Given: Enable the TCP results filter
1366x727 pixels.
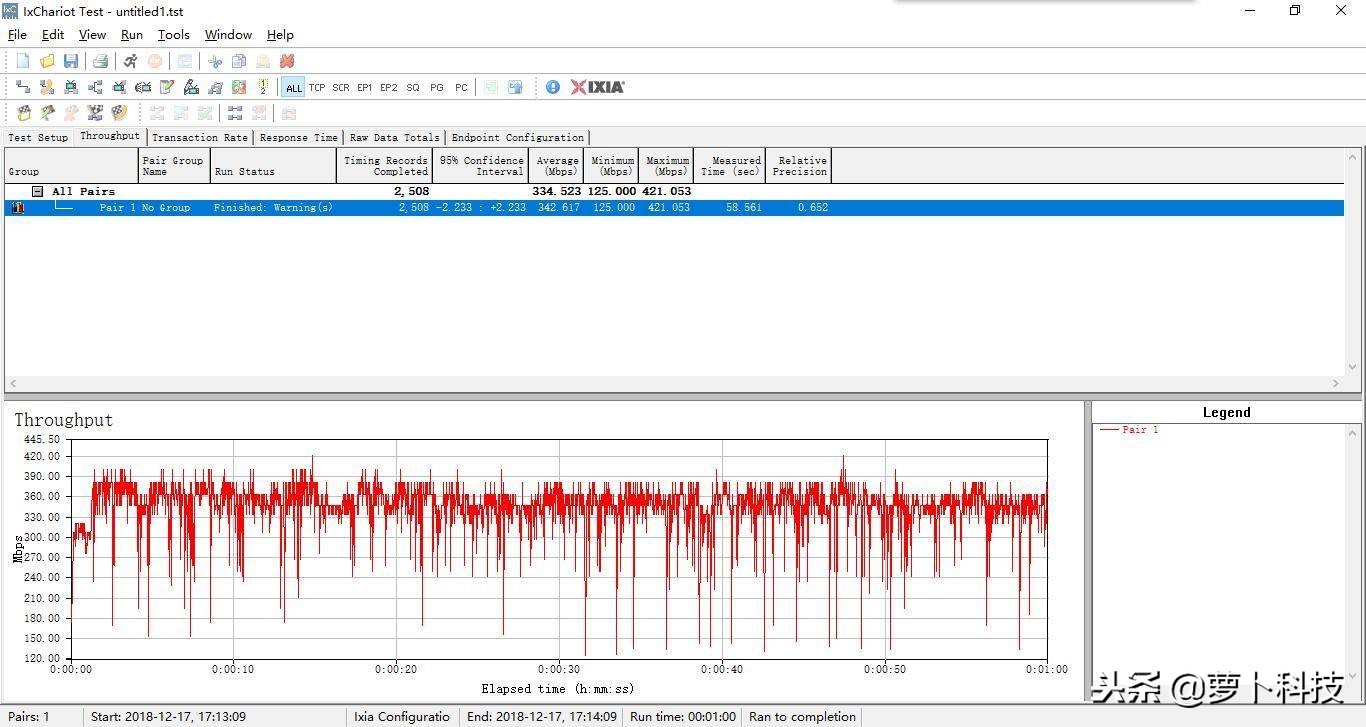Looking at the screenshot, I should pyautogui.click(x=317, y=87).
